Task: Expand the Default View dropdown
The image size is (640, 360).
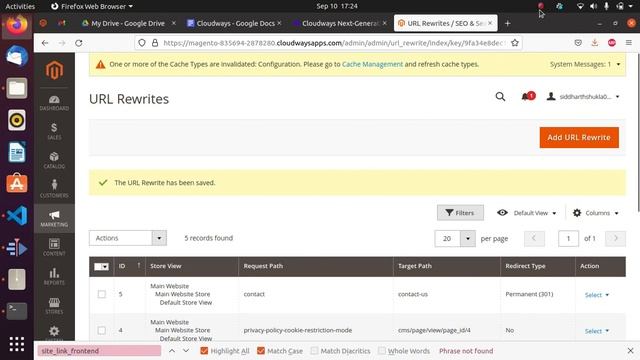Action: click(527, 213)
